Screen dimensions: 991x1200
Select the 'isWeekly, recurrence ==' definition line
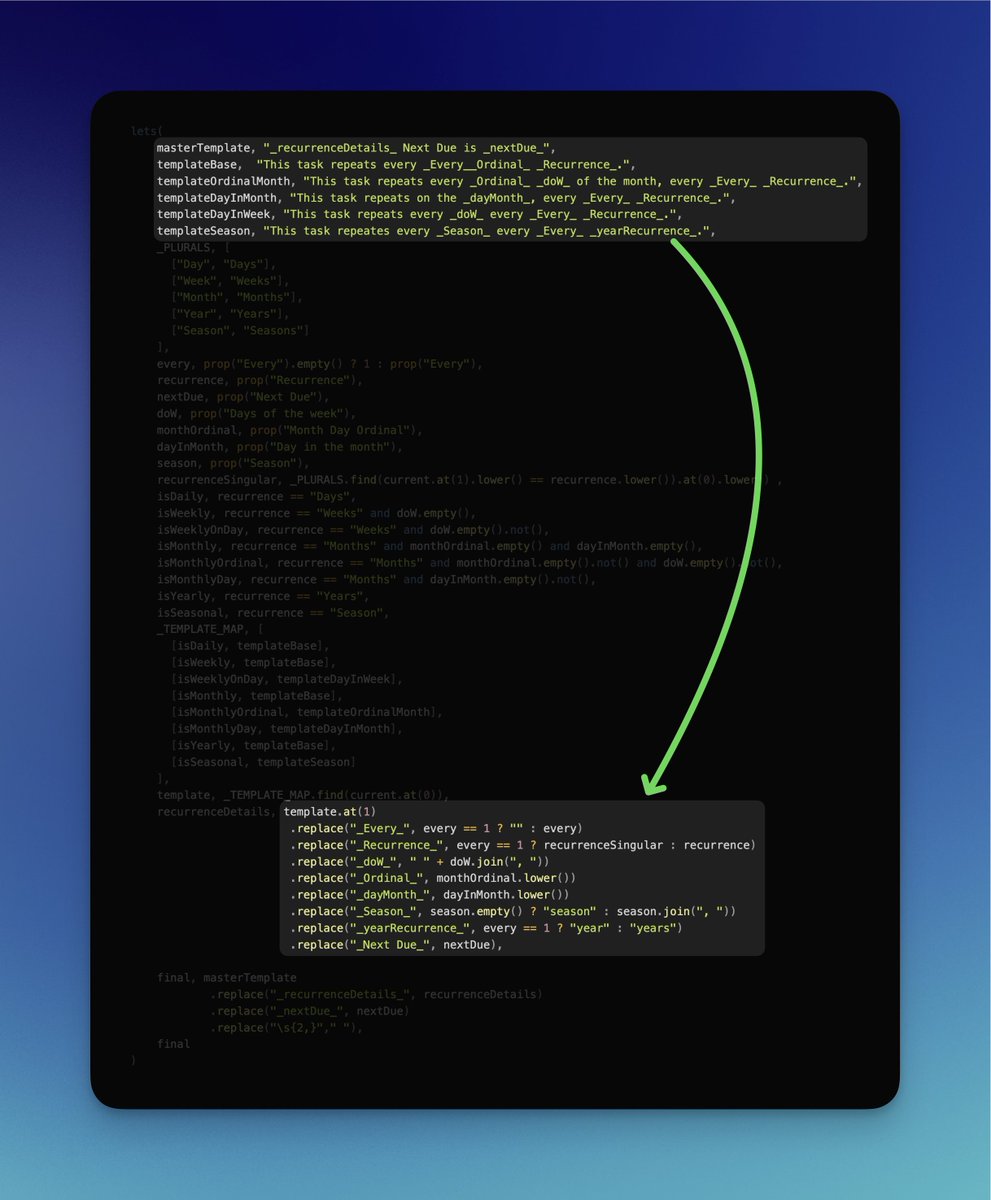click(316, 513)
